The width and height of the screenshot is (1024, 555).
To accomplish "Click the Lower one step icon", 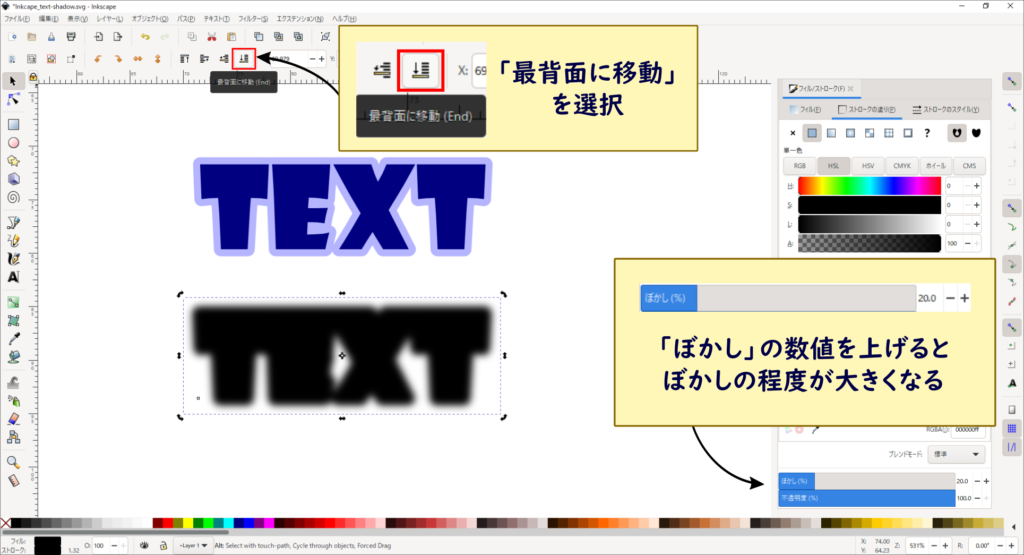I will [x=224, y=59].
